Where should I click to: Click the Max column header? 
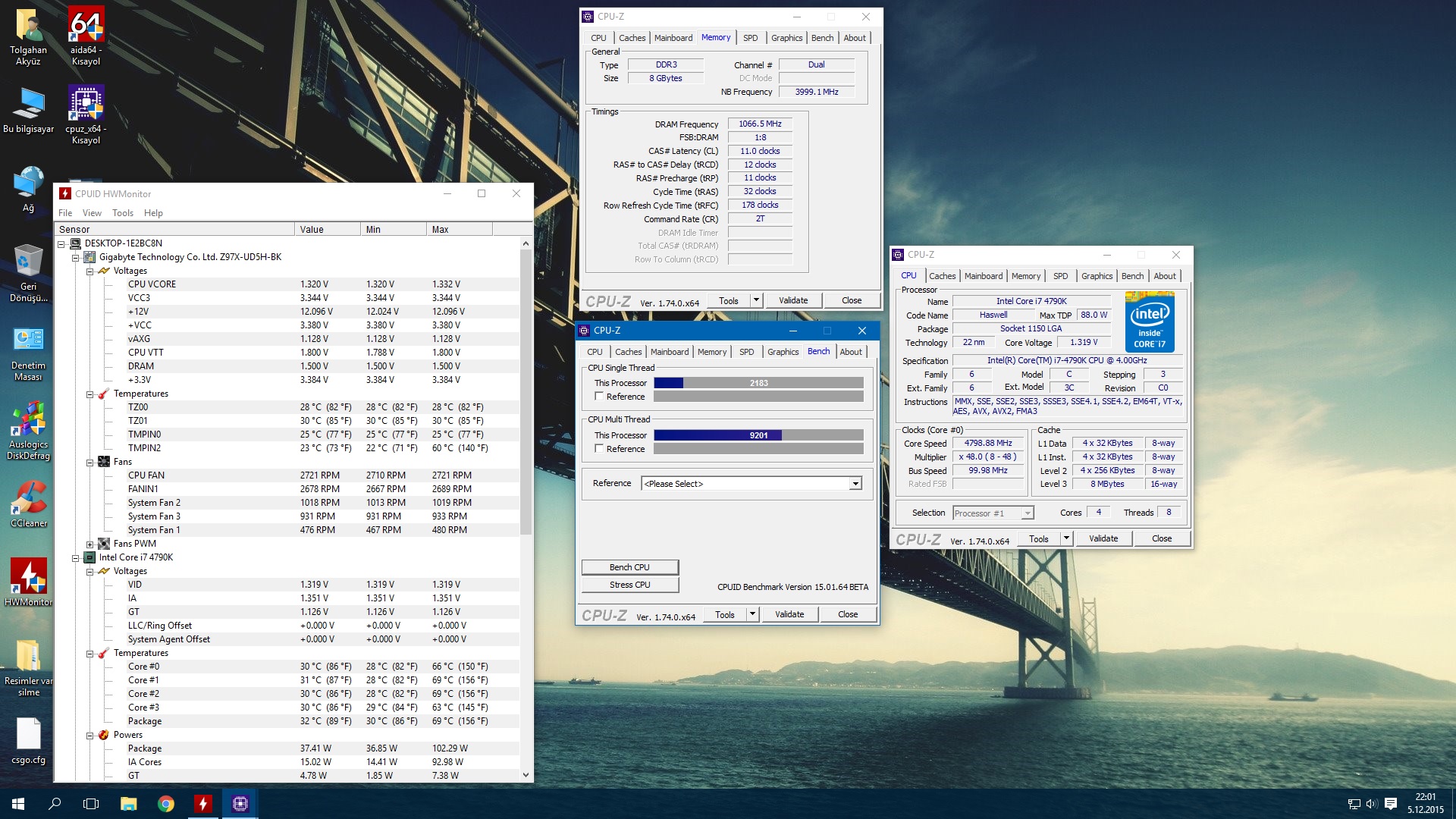click(x=459, y=229)
